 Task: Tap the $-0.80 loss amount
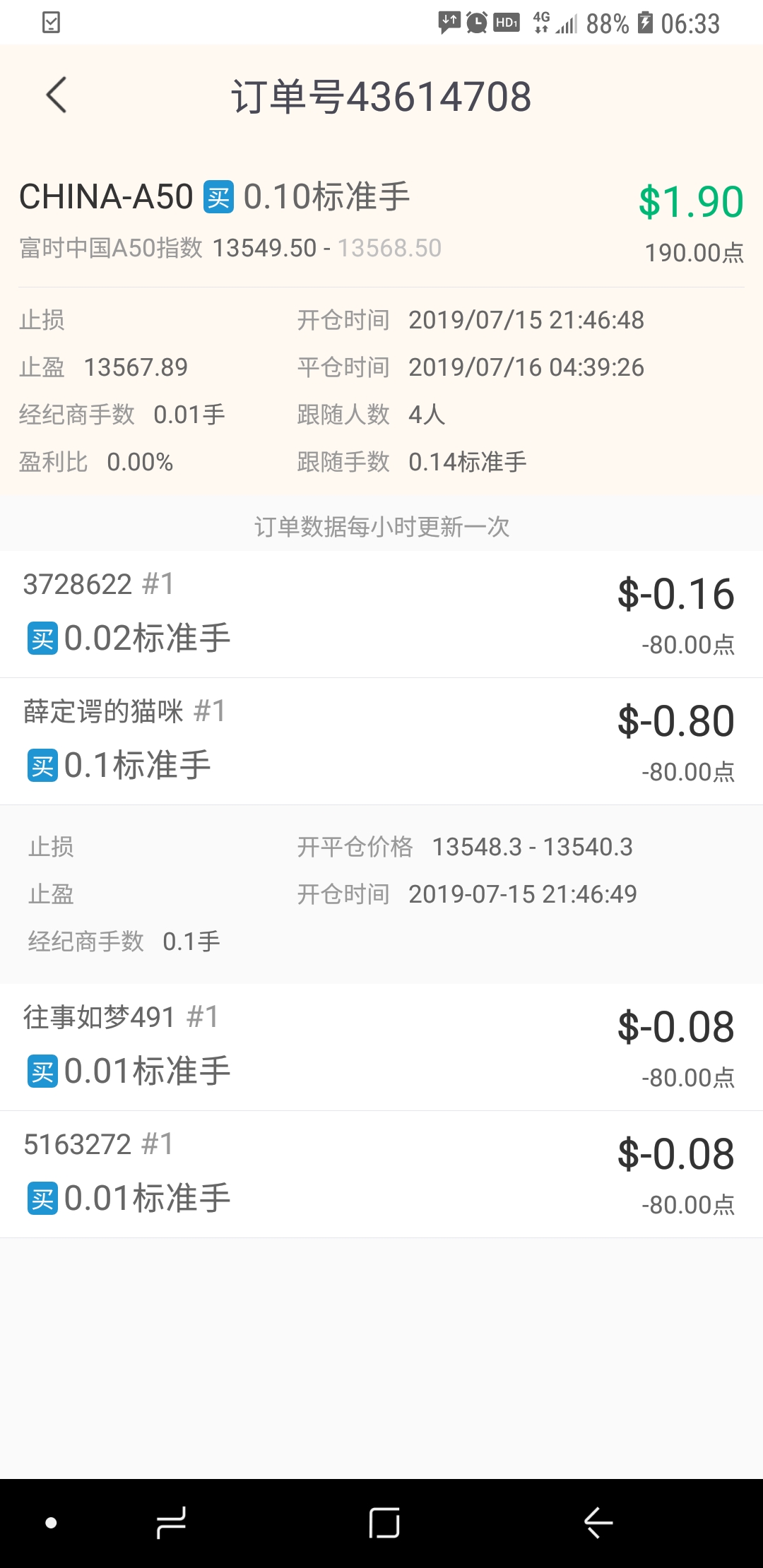click(675, 722)
